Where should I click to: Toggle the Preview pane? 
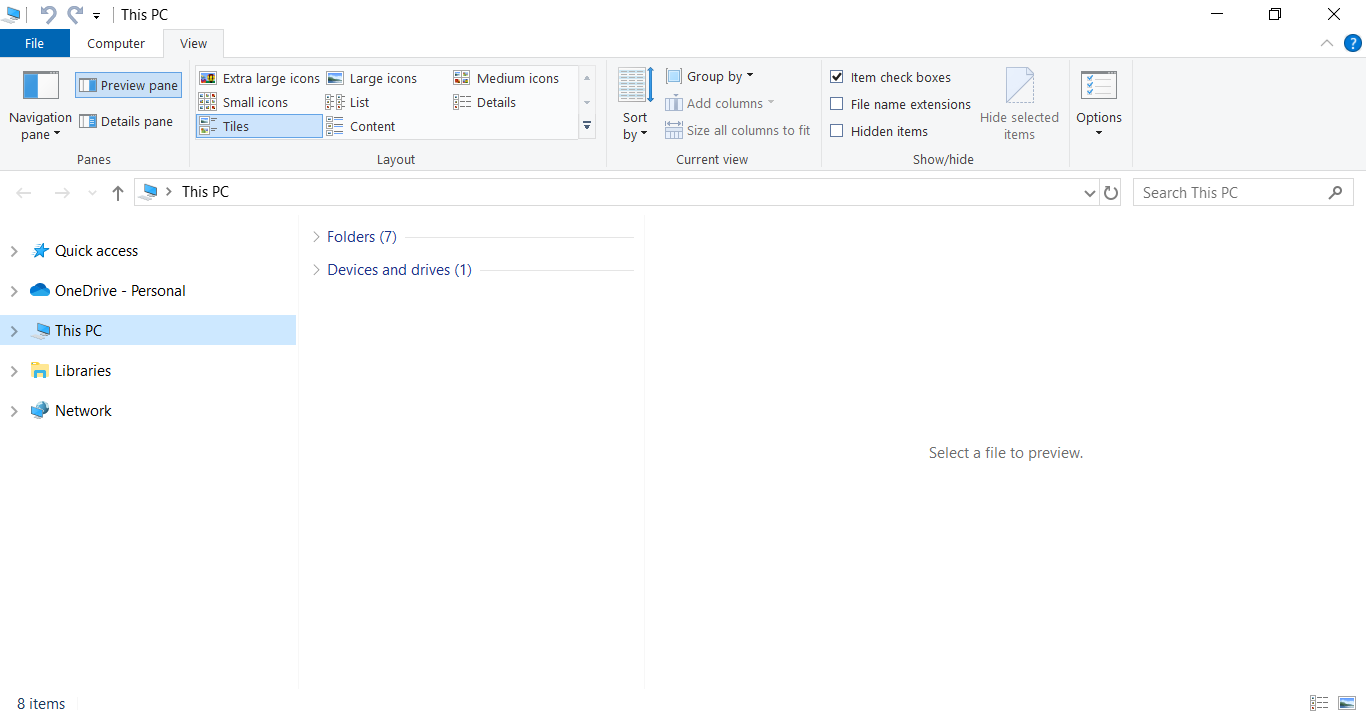(128, 84)
